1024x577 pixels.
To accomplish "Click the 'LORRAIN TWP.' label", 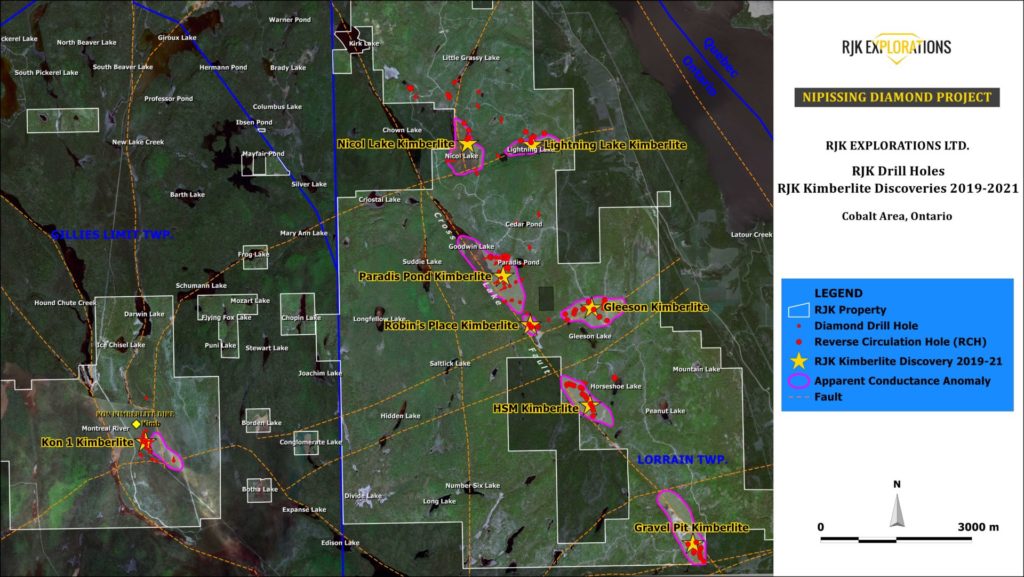I will (682, 460).
